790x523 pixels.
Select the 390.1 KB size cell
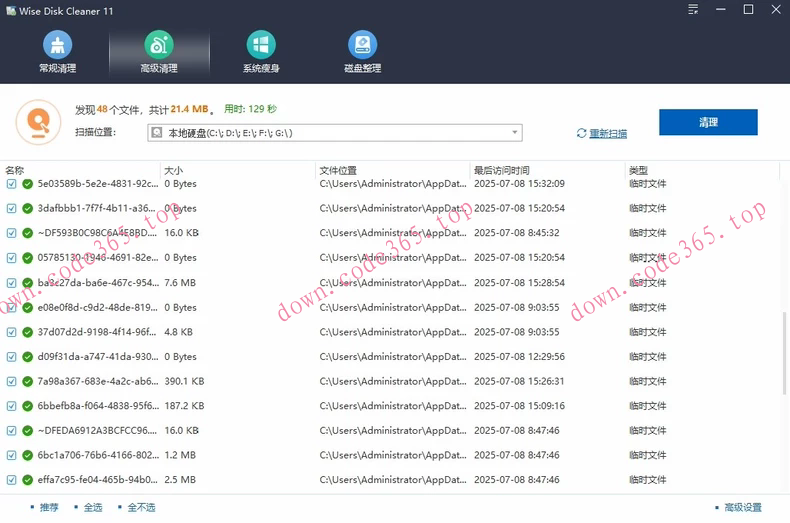click(184, 381)
